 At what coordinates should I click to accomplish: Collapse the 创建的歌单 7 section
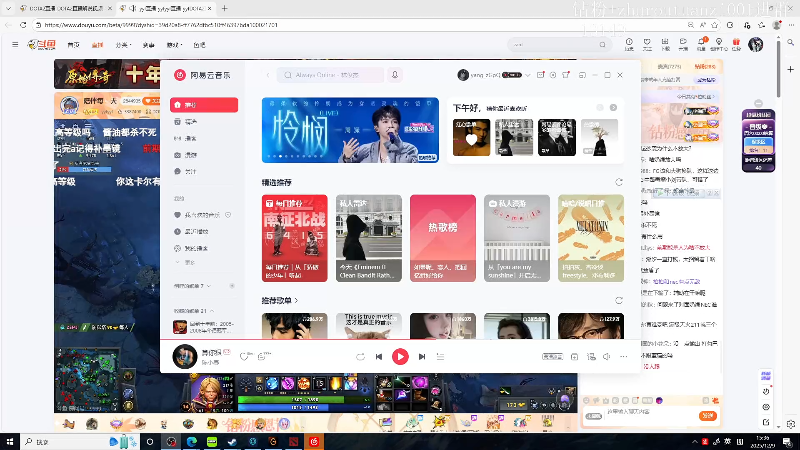pos(192,286)
